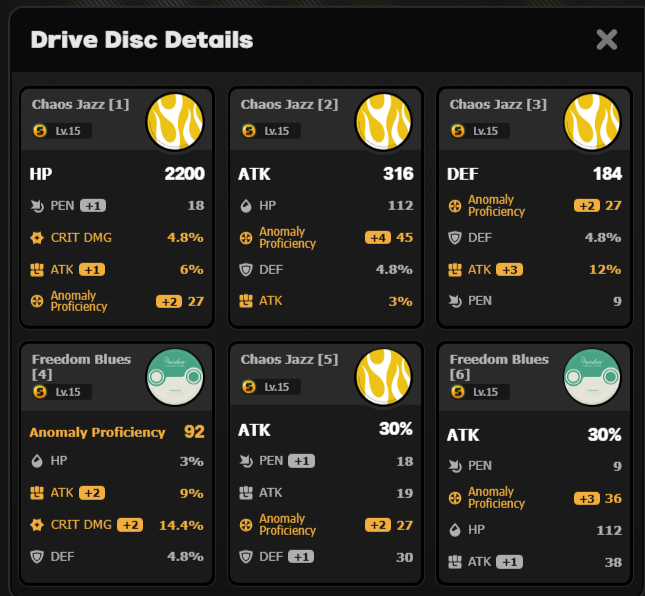645x596 pixels.
Task: Click the Freedom Blues [4] disc image
Action: [175, 377]
